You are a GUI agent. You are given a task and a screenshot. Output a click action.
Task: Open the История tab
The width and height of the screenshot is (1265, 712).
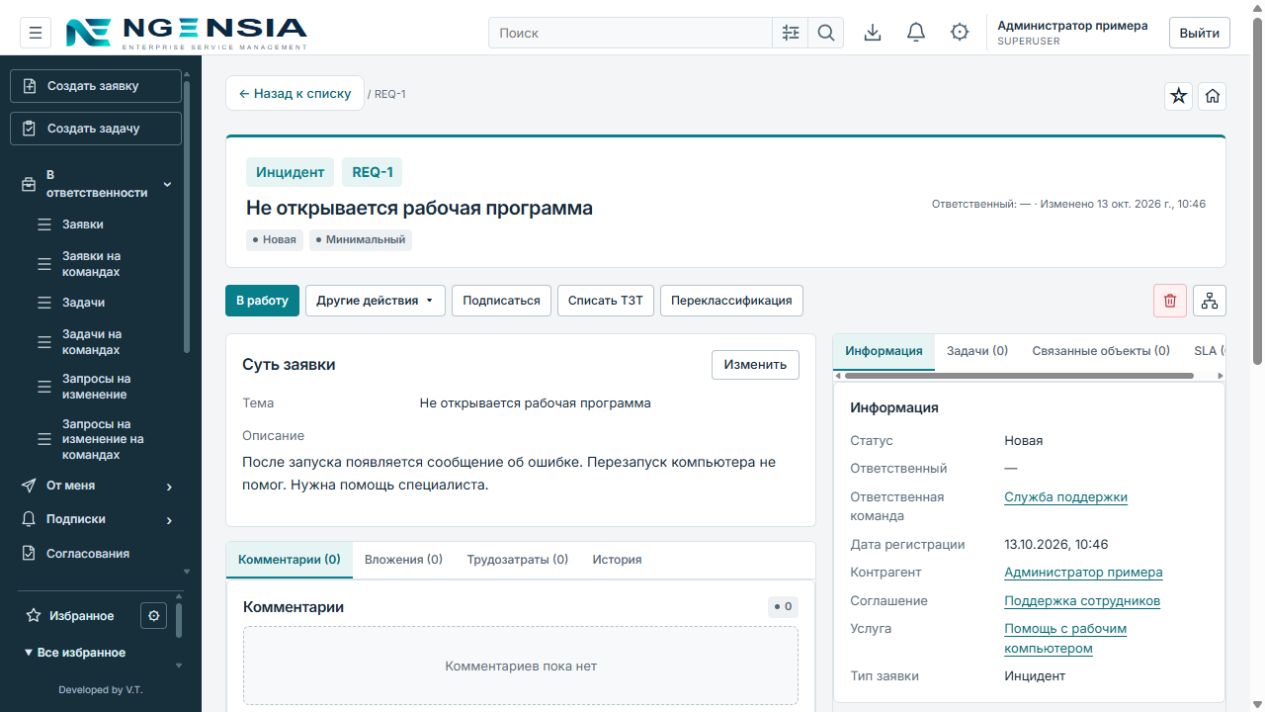click(x=617, y=560)
